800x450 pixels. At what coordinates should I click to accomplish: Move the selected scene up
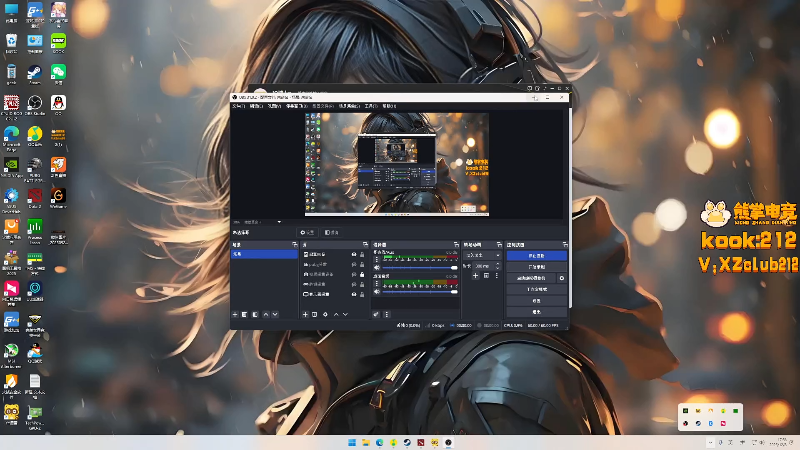pyautogui.click(x=266, y=314)
